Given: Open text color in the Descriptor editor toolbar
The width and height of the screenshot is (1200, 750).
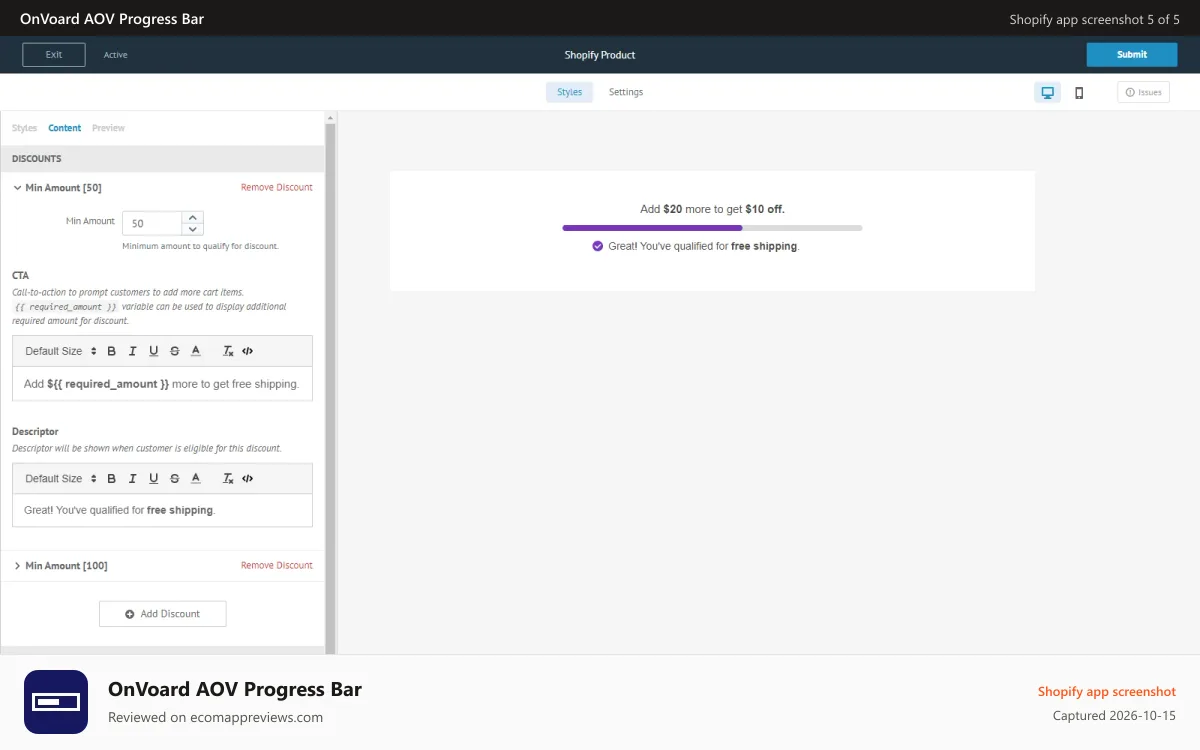Looking at the screenshot, I should 196,478.
